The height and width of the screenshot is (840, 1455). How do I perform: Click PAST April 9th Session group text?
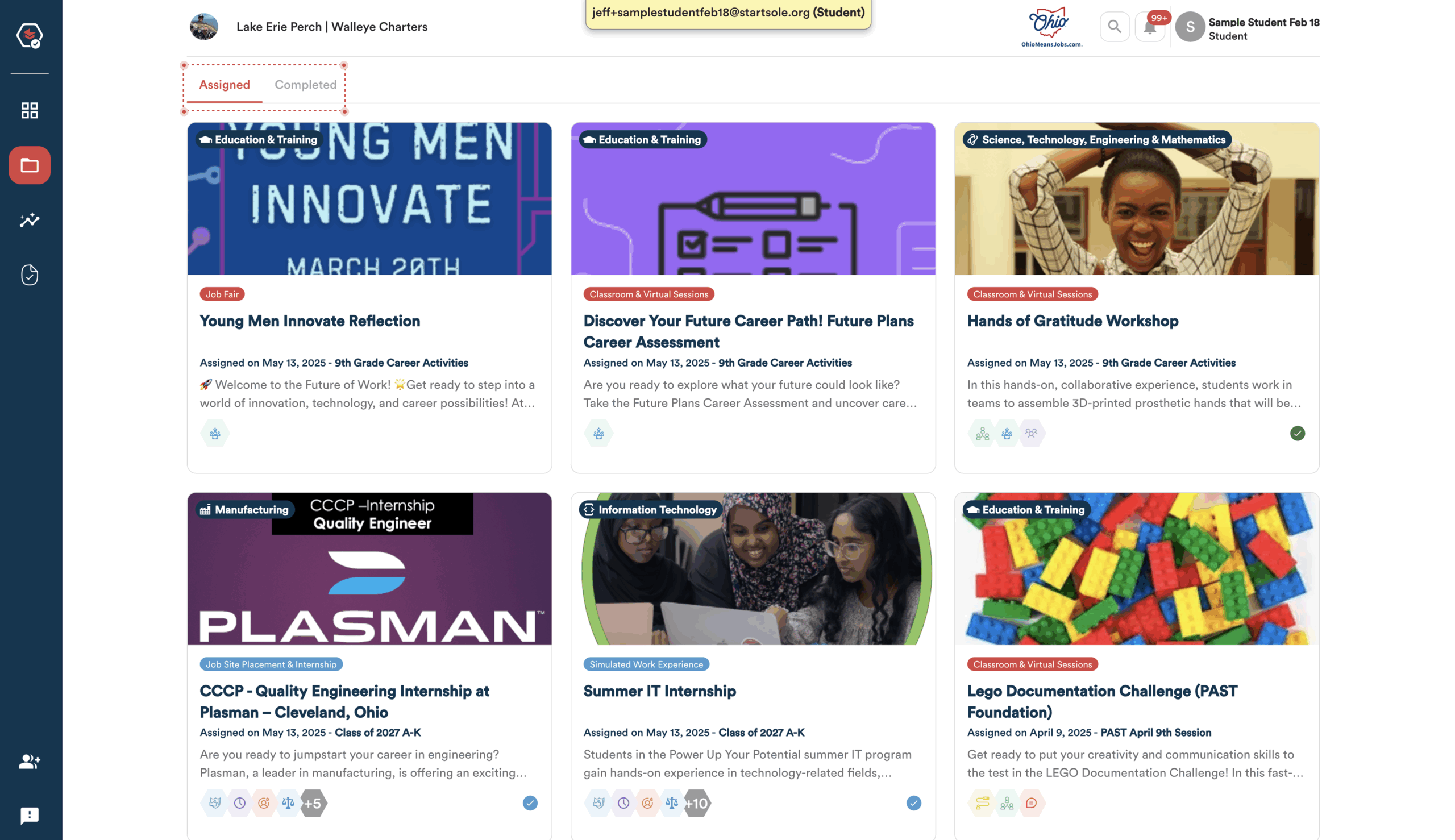(x=1155, y=732)
